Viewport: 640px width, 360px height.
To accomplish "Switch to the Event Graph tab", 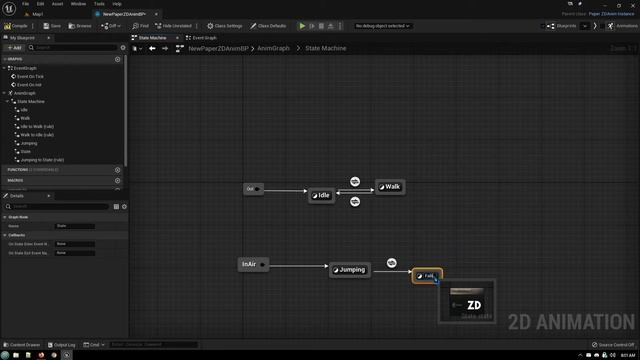I will click(x=201, y=38).
